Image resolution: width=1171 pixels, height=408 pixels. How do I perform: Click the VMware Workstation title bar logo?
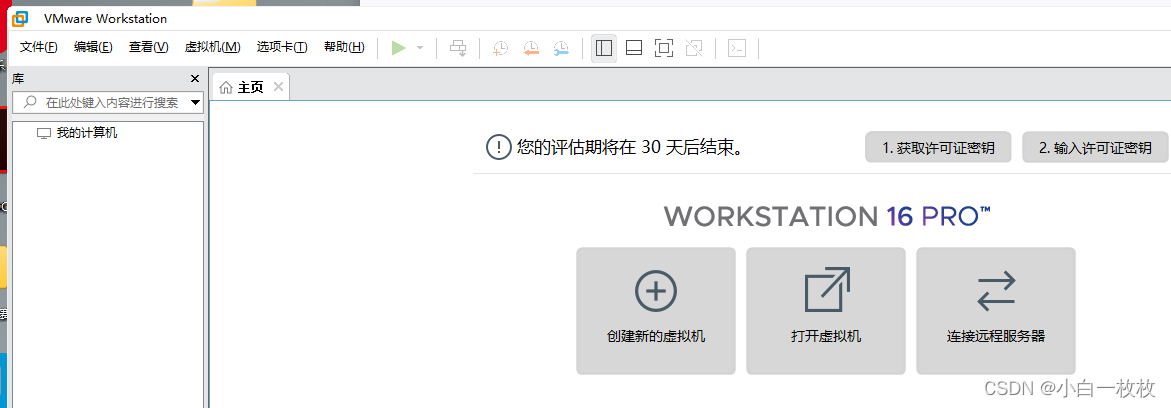click(21, 19)
